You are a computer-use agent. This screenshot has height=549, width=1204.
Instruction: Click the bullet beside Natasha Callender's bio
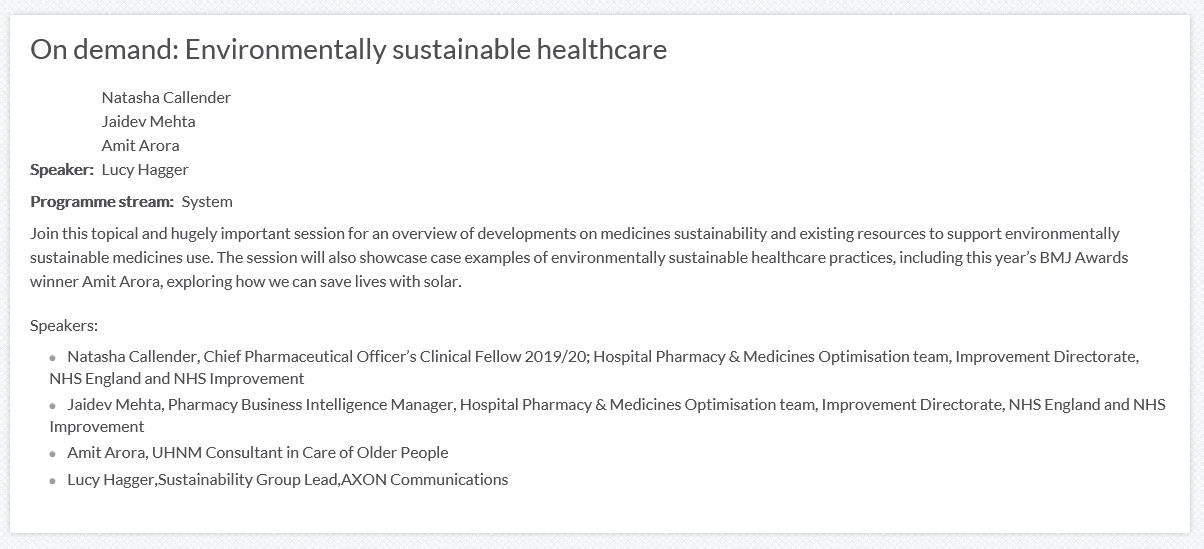pyautogui.click(x=53, y=357)
